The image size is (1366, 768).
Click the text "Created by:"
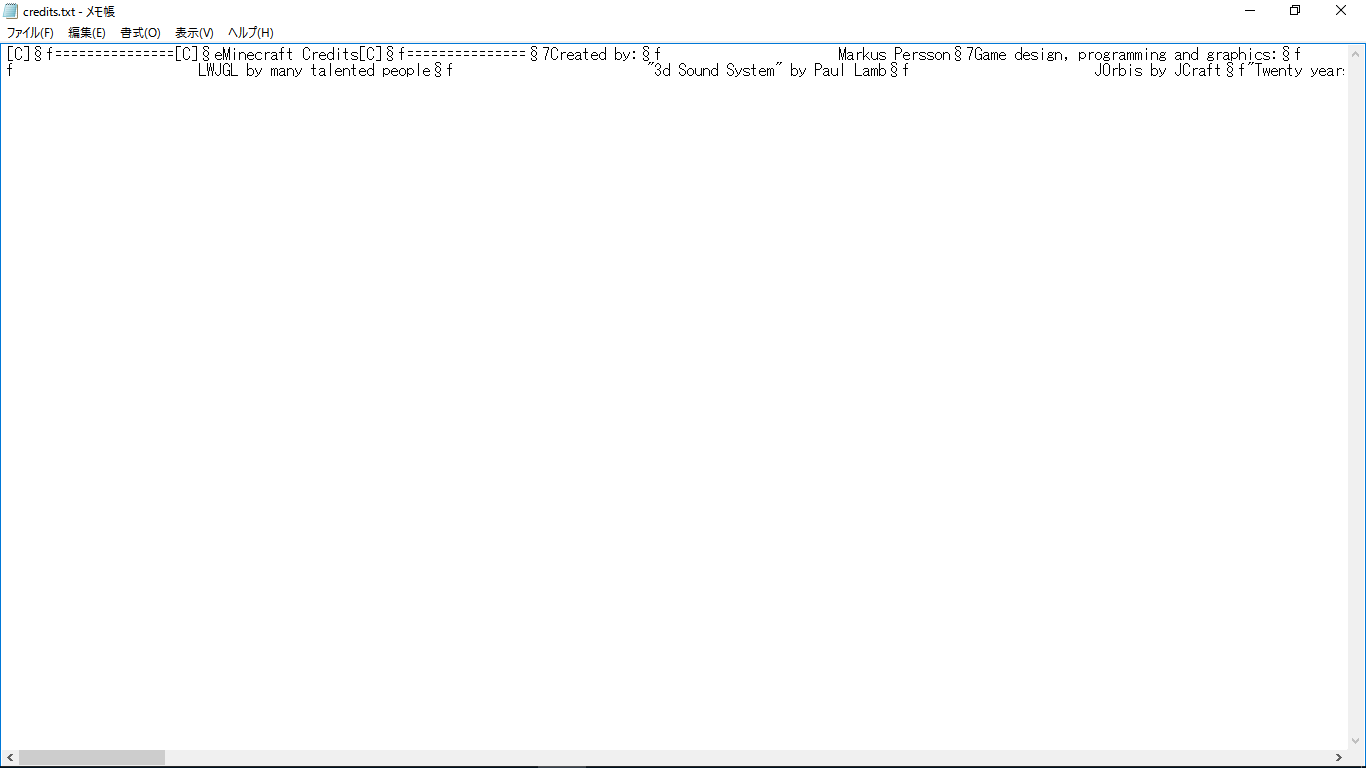[x=594, y=55]
